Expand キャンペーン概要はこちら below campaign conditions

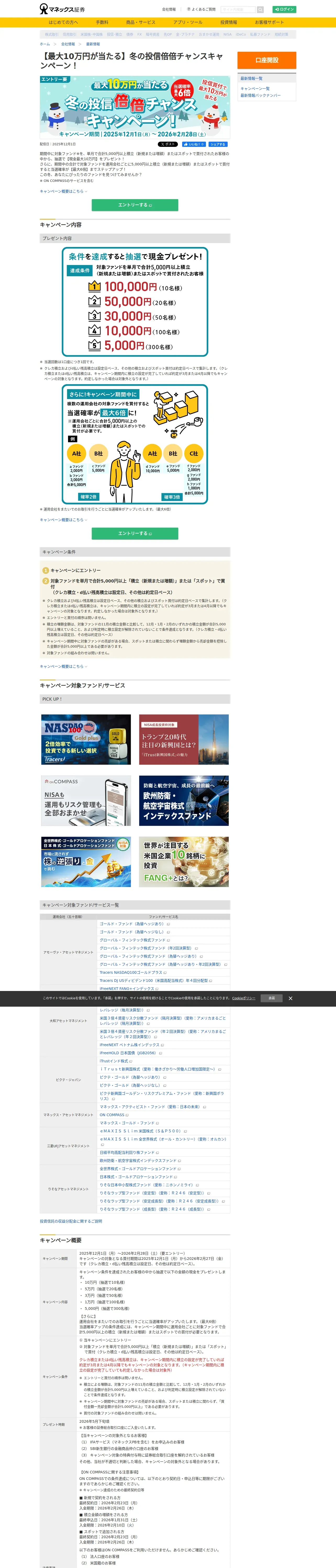[63, 666]
